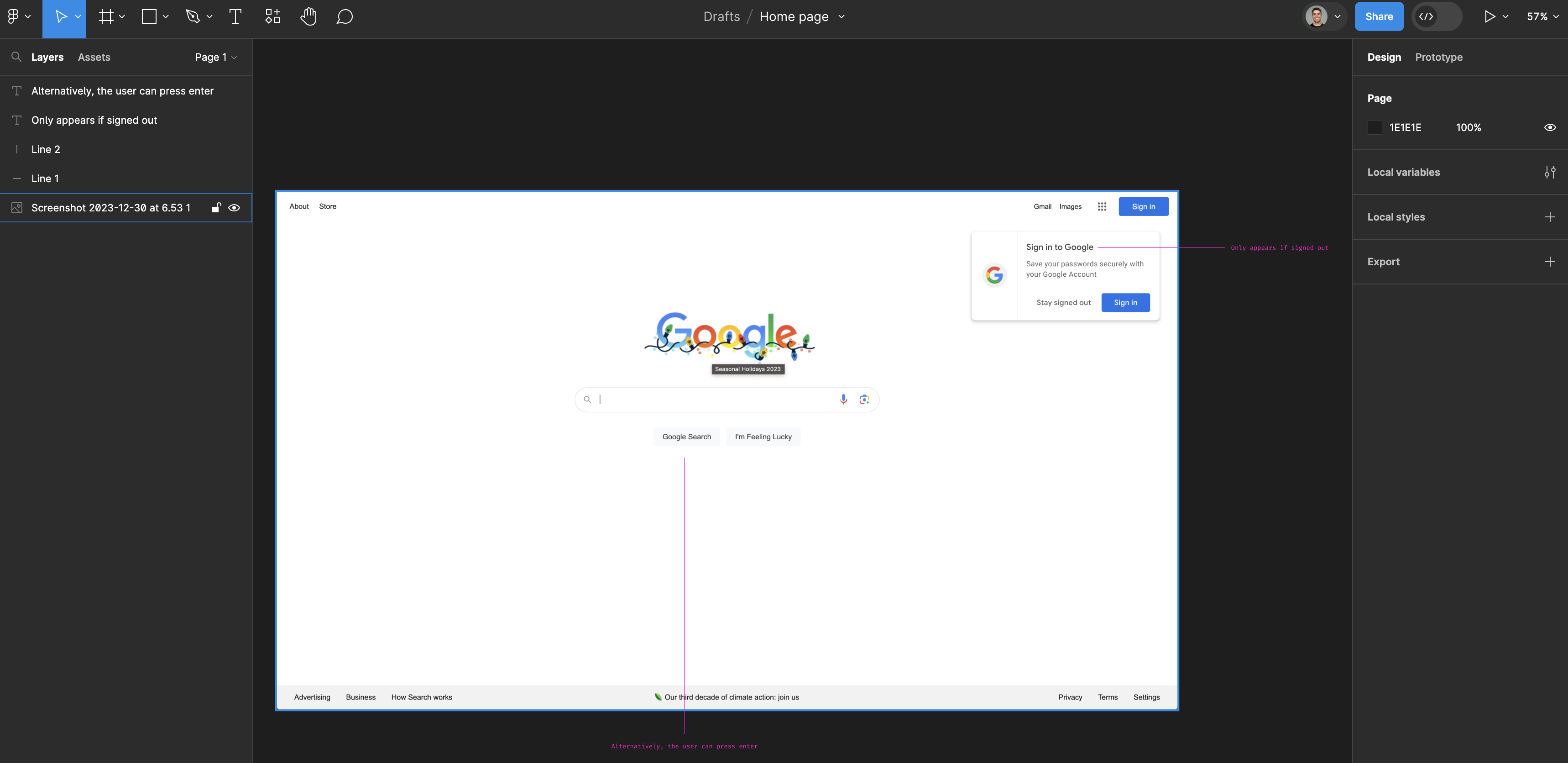Open the Resources components tool
The width and height of the screenshot is (1568, 763).
click(x=272, y=16)
